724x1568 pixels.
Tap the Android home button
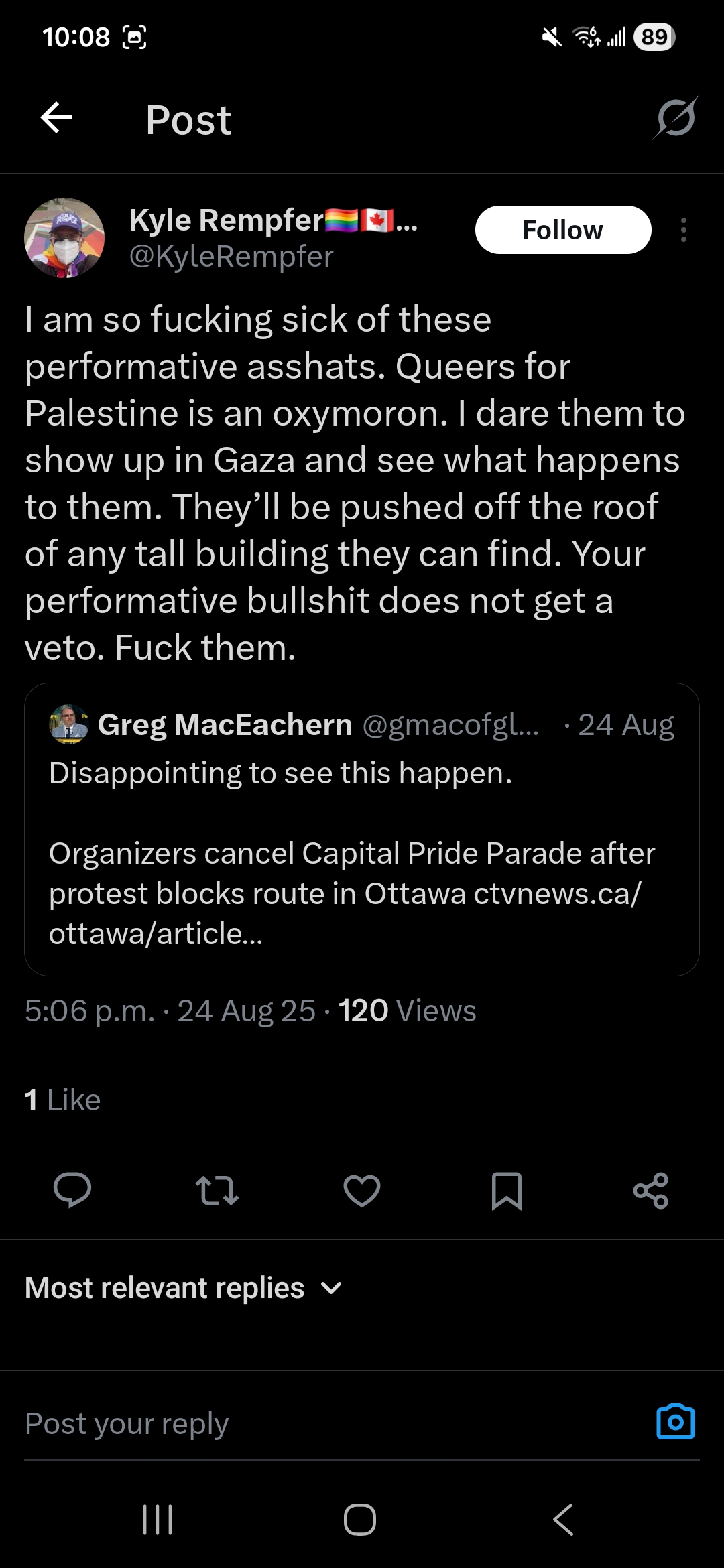coord(360,1520)
